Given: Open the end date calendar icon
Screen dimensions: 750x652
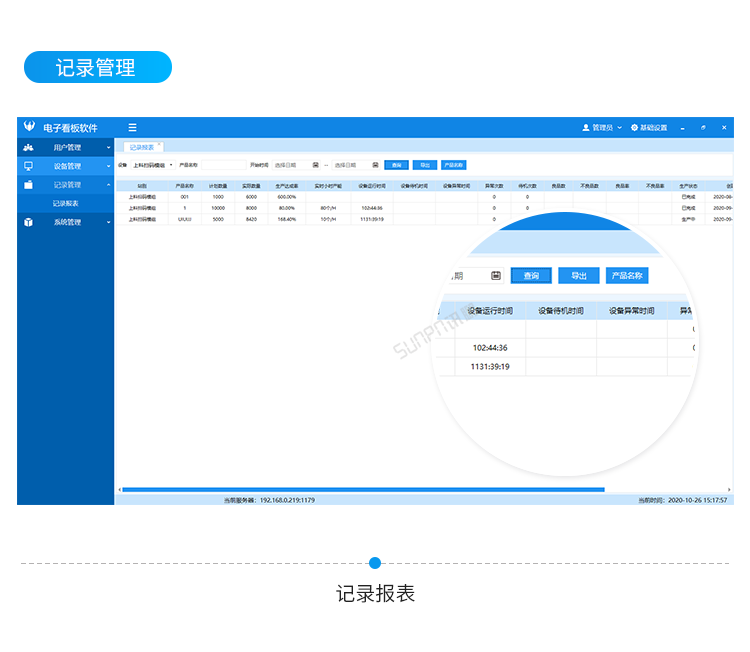Looking at the screenshot, I should click(375, 164).
